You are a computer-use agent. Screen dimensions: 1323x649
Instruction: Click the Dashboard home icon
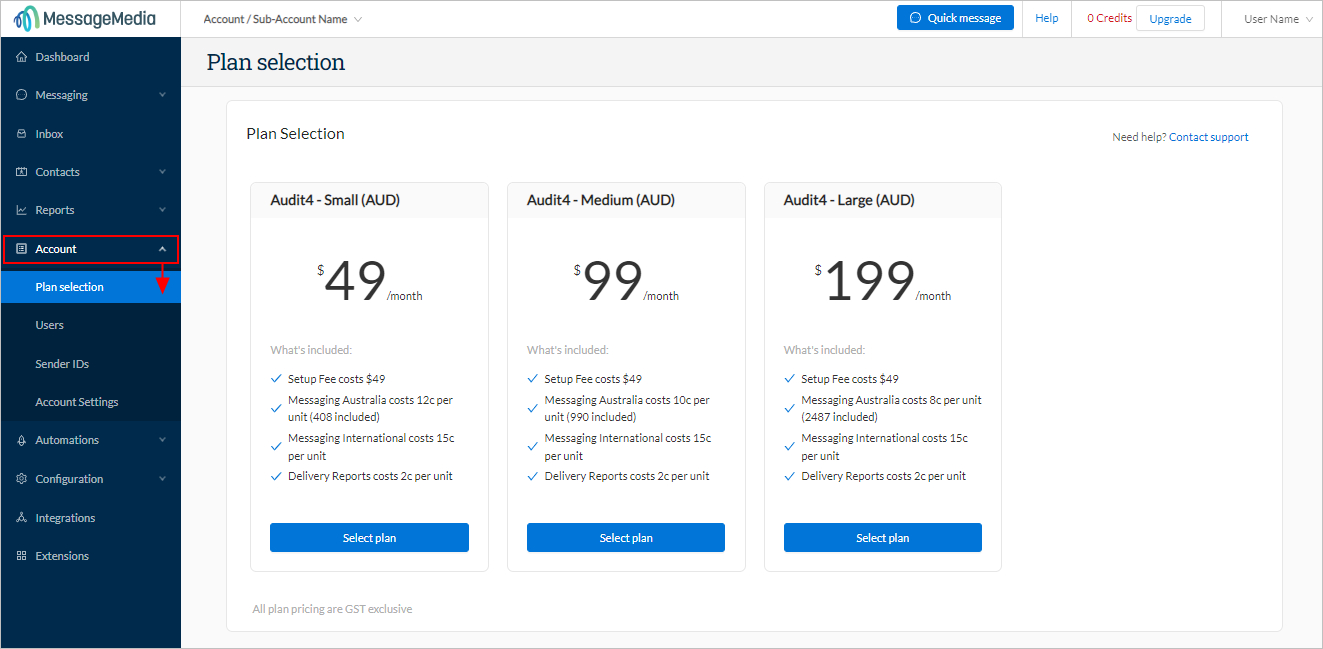(x=22, y=57)
